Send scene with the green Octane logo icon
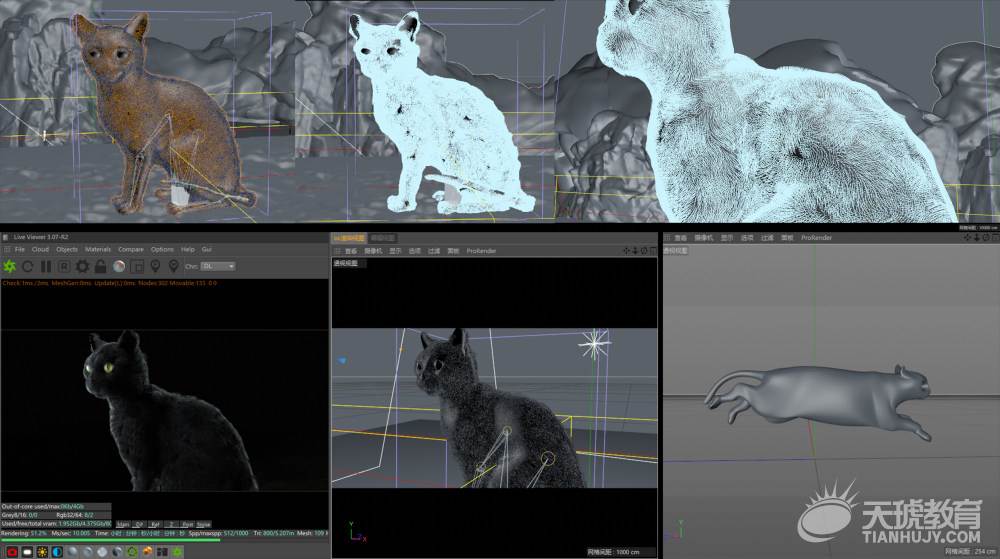 tap(10, 266)
